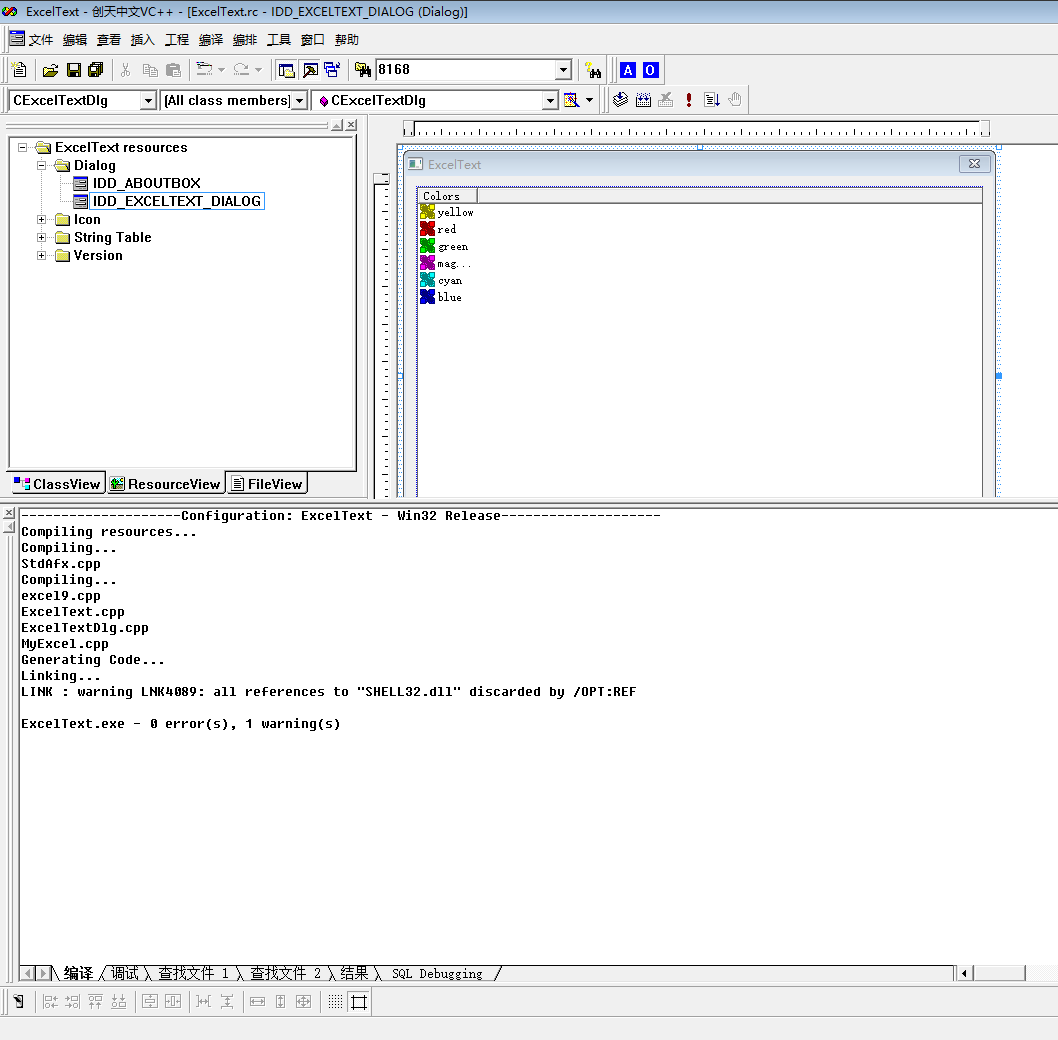The width and height of the screenshot is (1058, 1040).
Task: Select IDD_EXCELTEXT_DIALOG in the resource tree
Action: click(x=177, y=201)
